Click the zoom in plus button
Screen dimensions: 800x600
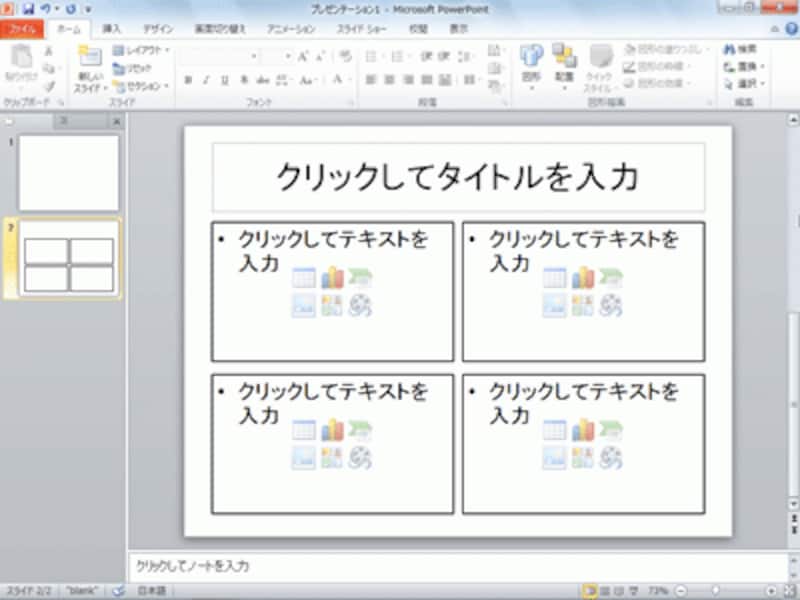[771, 591]
